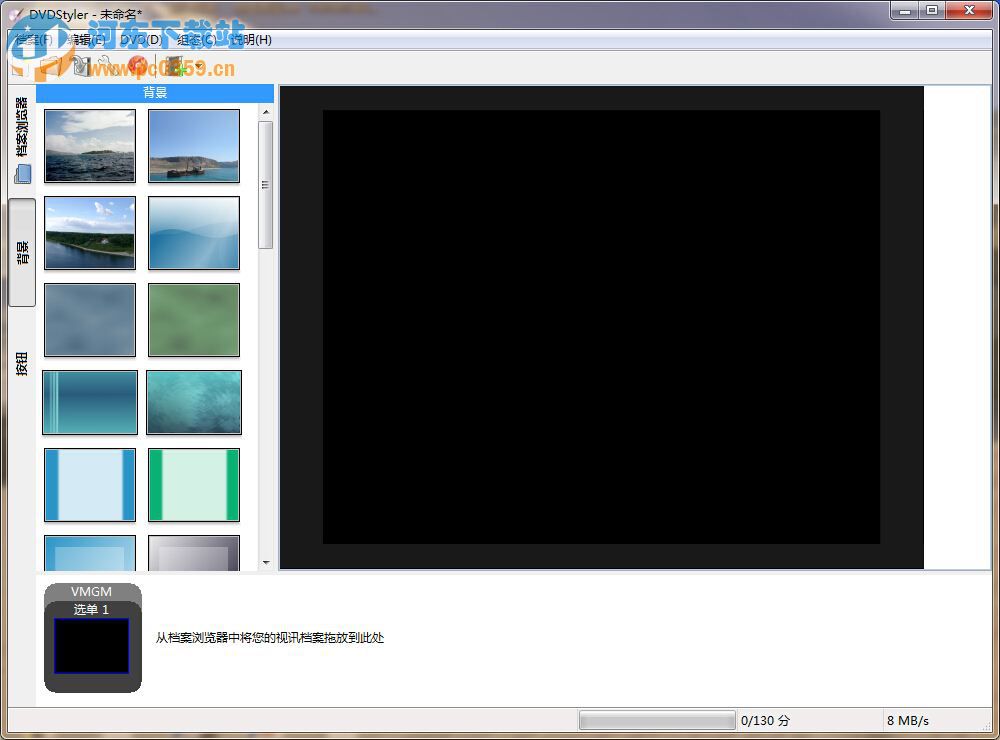Open the 说明(H) help menu
The image size is (1000, 740).
click(252, 40)
